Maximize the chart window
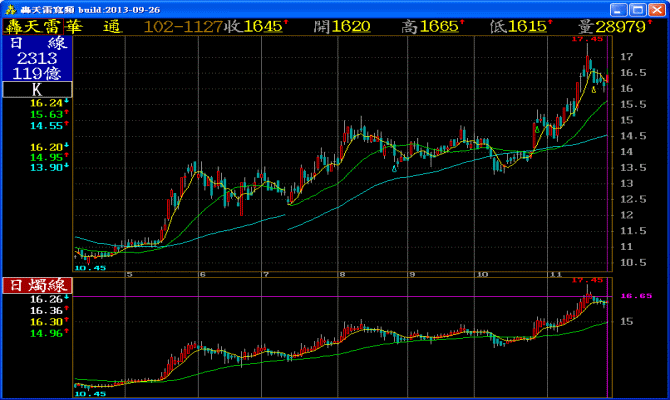670x400 pixels. click(639, 8)
